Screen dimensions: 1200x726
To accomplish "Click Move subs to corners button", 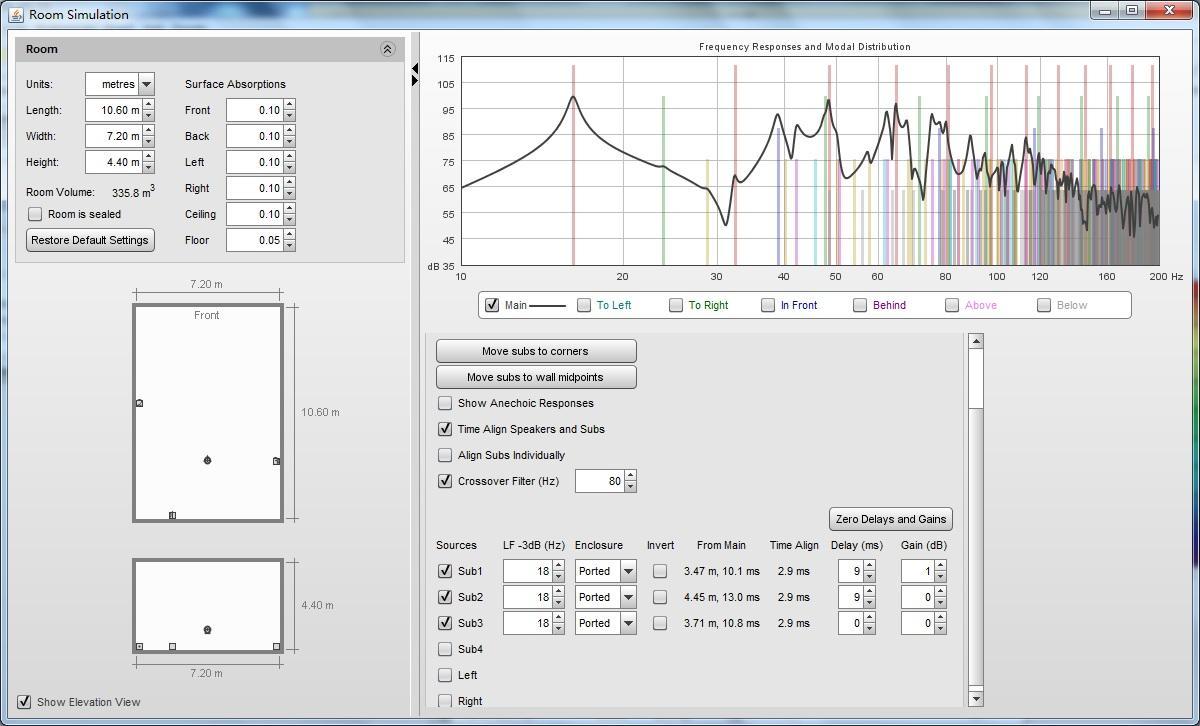I will [536, 351].
